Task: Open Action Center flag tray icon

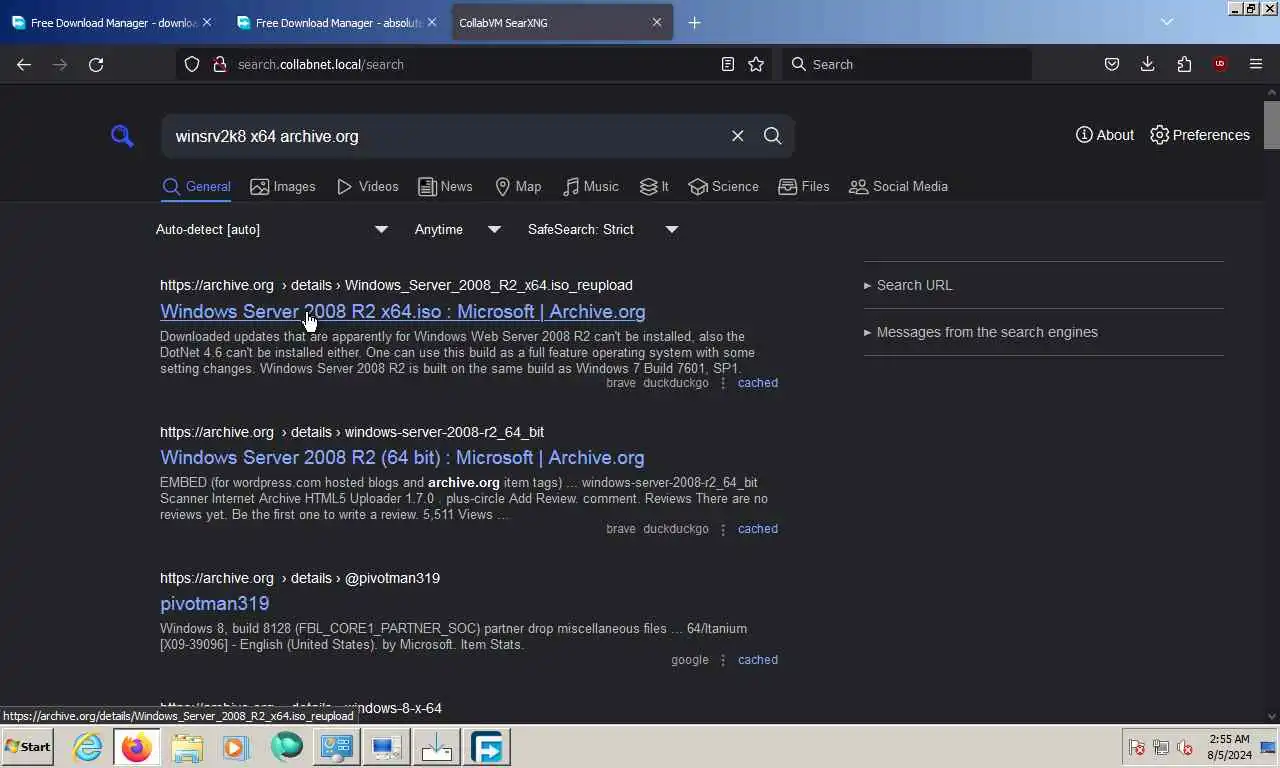Action: (1137, 747)
